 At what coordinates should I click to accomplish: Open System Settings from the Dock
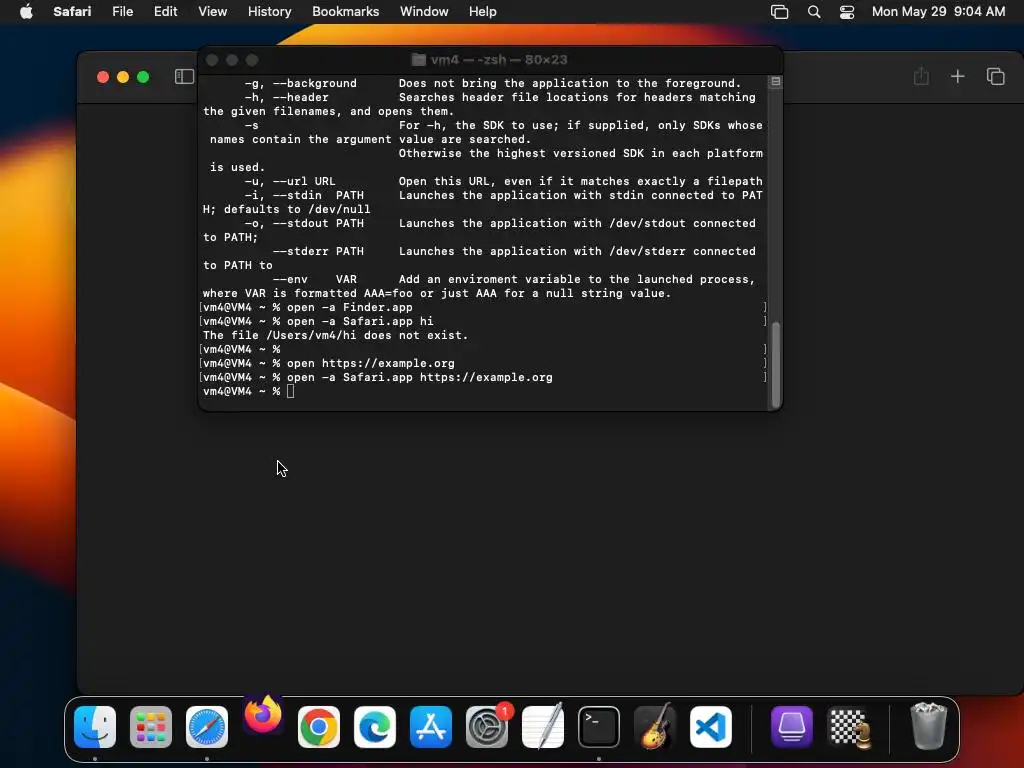[487, 727]
